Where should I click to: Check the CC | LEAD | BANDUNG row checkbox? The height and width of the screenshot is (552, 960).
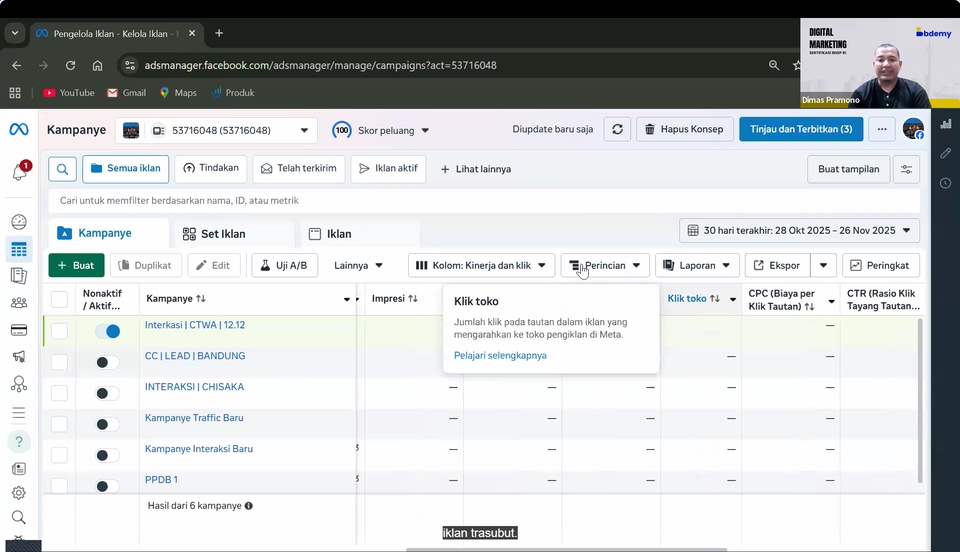click(x=59, y=362)
